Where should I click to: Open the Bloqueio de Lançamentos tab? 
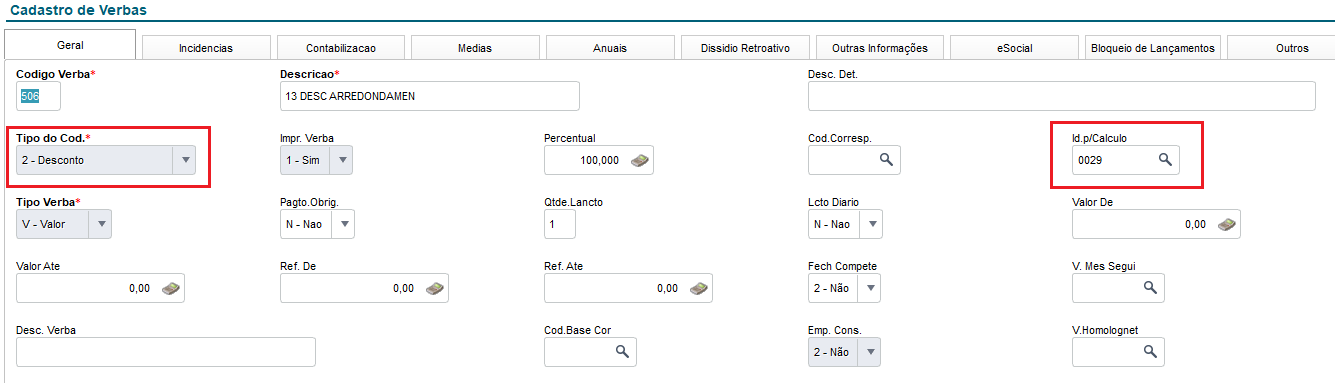pyautogui.click(x=1150, y=48)
